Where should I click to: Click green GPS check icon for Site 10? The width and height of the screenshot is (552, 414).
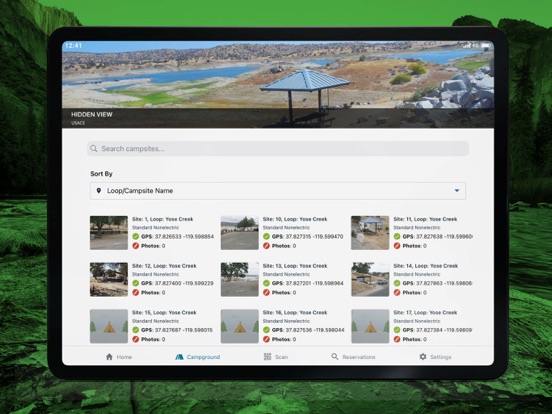(266, 237)
